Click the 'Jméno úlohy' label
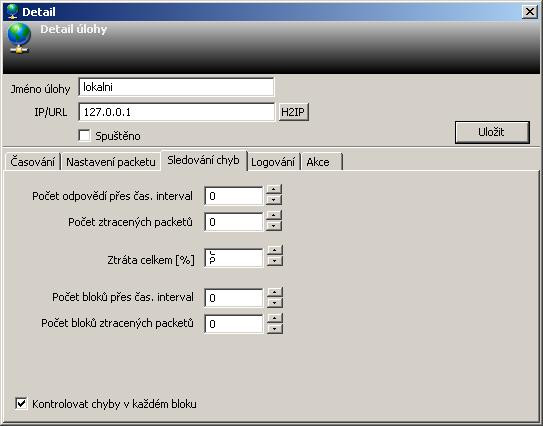 click(x=40, y=89)
